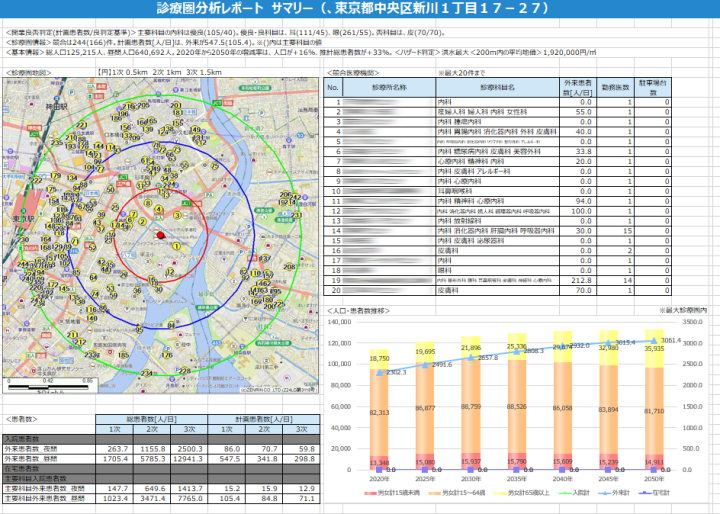Click the 2302.3 triangle point for 2020年
720x514 pixels.
tap(379, 373)
